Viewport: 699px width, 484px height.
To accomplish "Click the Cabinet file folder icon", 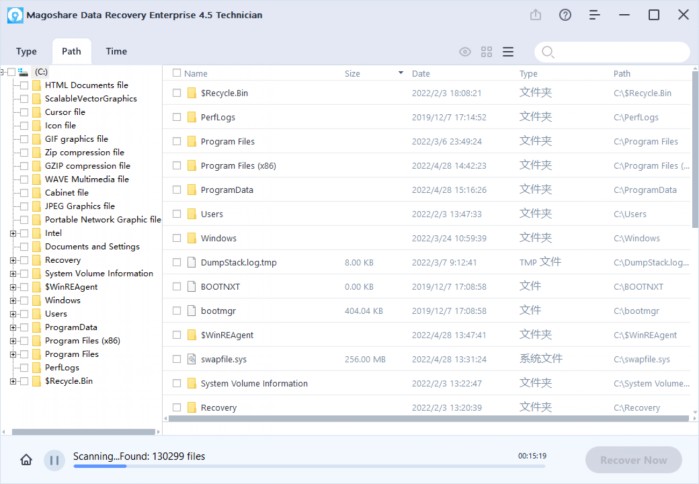I will 37,193.
